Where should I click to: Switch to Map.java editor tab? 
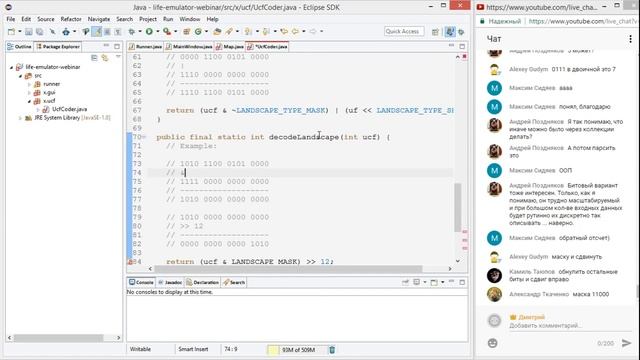click(230, 47)
